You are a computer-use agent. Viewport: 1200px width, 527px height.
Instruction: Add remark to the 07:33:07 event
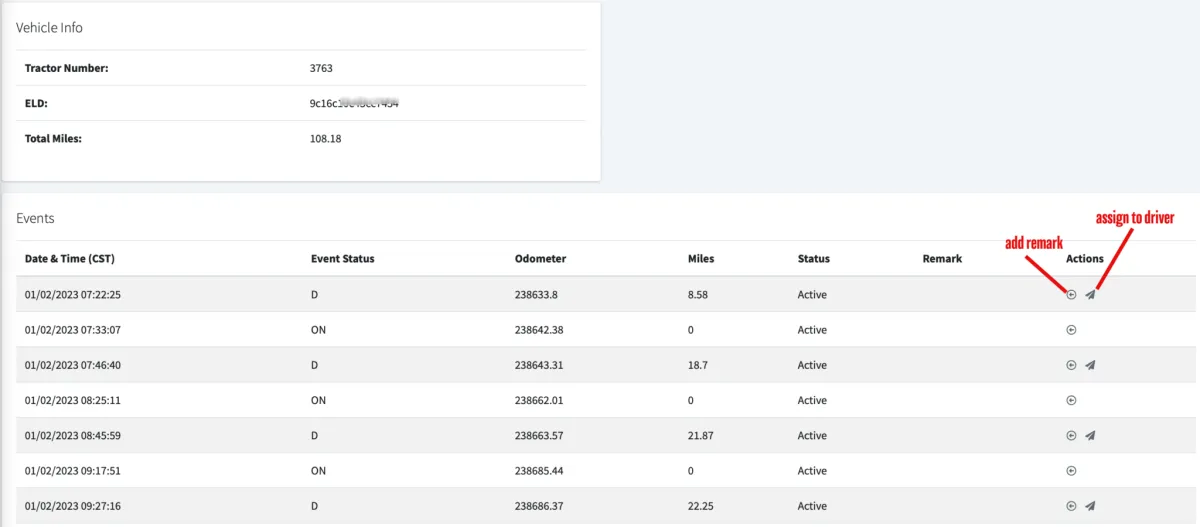pos(1071,330)
